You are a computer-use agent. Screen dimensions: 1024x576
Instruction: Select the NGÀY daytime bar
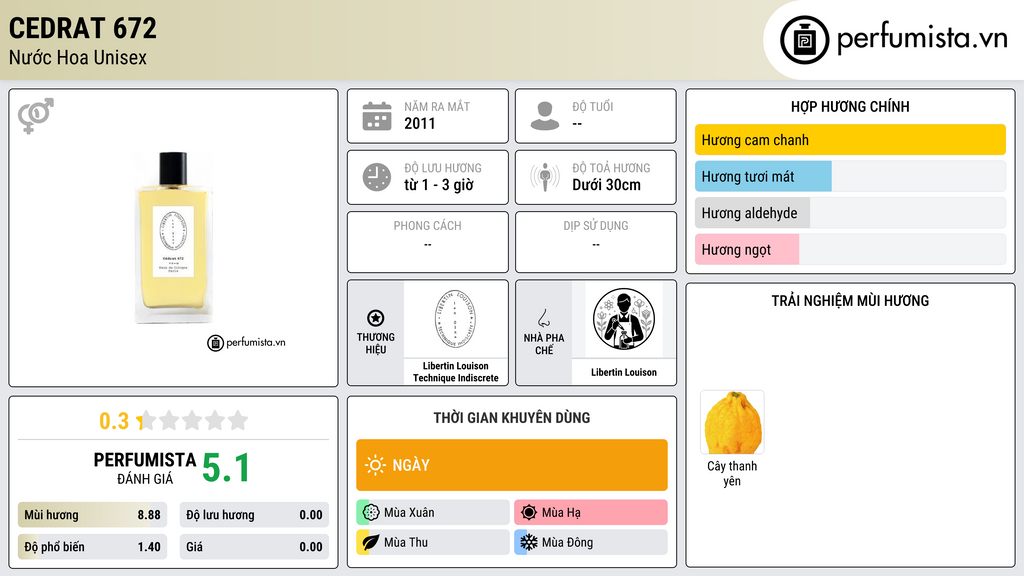pos(512,465)
